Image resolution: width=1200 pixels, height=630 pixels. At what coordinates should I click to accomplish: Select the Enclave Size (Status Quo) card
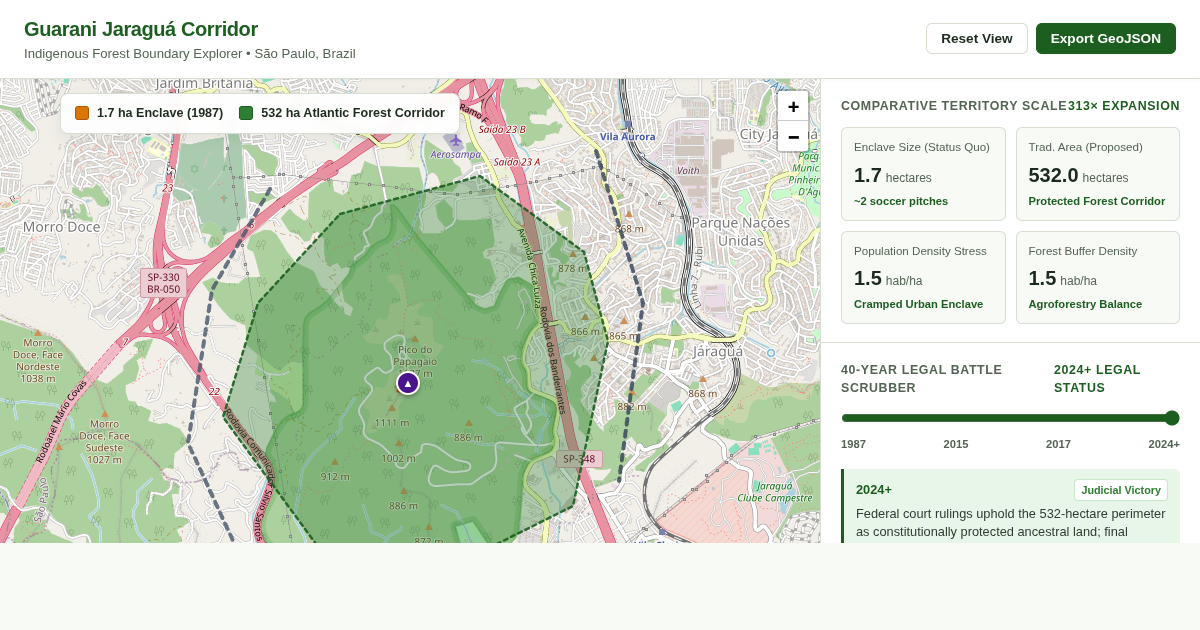[x=923, y=174]
